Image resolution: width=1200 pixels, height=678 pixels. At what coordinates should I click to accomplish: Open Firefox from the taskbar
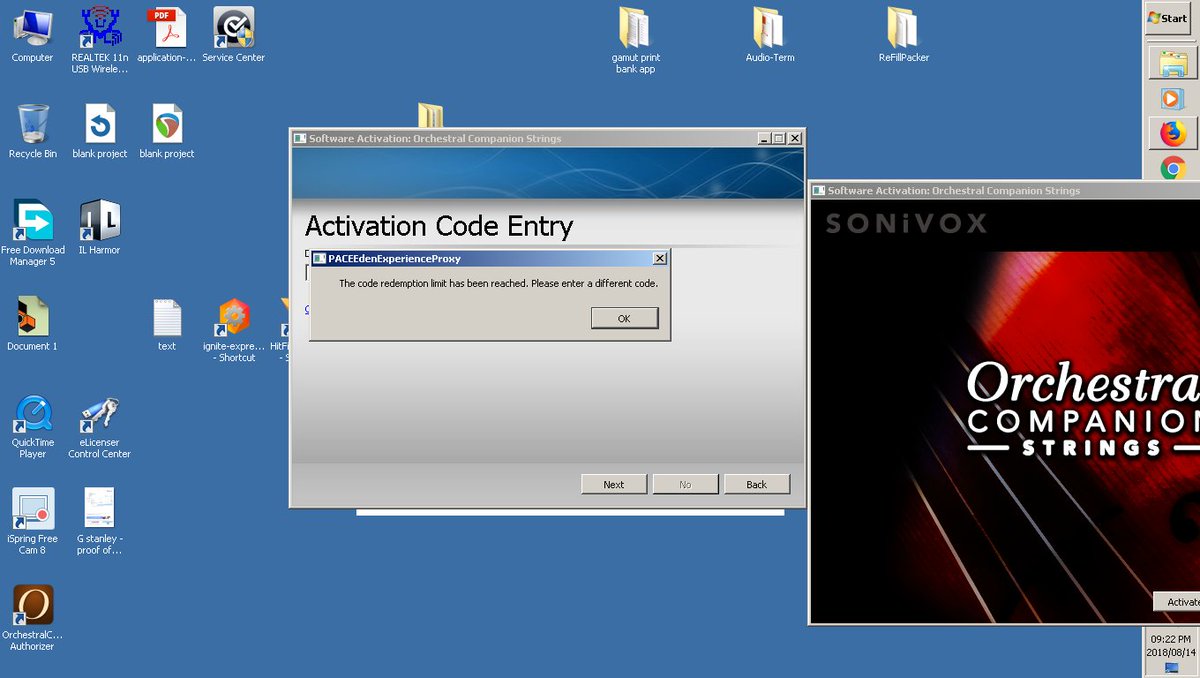pyautogui.click(x=1172, y=133)
